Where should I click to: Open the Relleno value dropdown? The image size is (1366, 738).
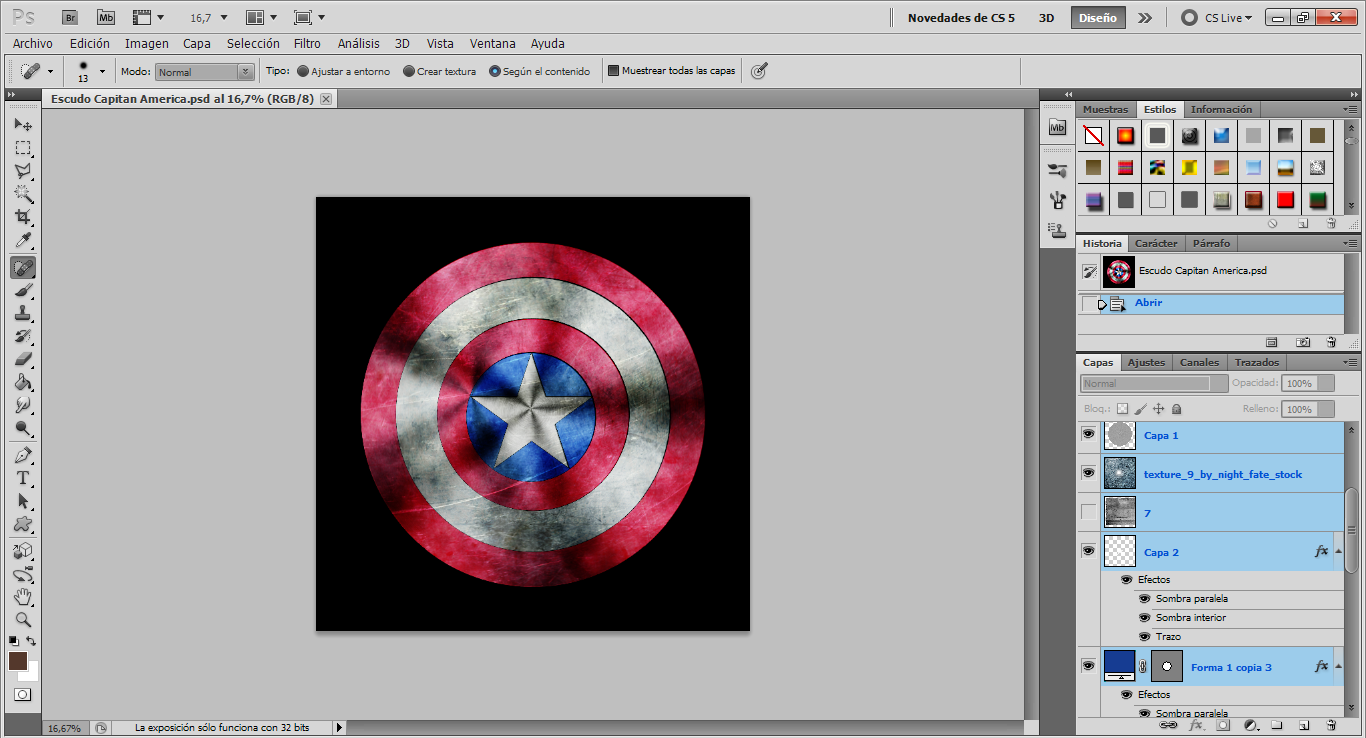coord(1325,409)
